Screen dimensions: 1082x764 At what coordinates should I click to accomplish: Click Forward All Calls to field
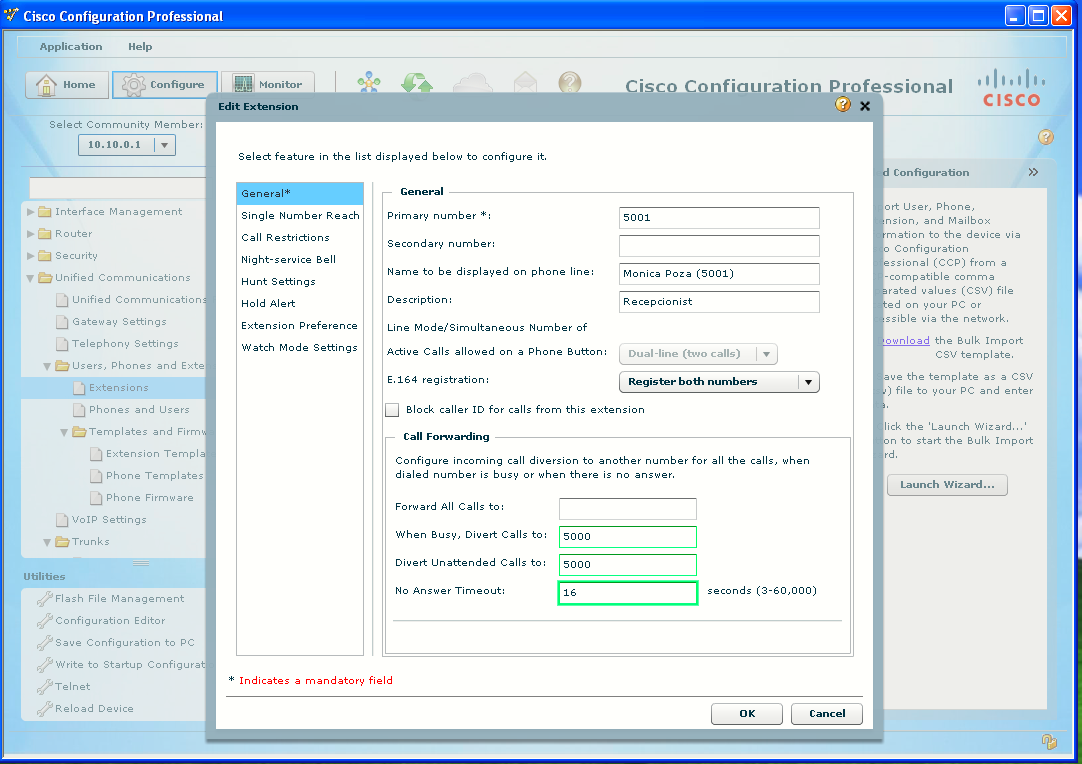627,509
